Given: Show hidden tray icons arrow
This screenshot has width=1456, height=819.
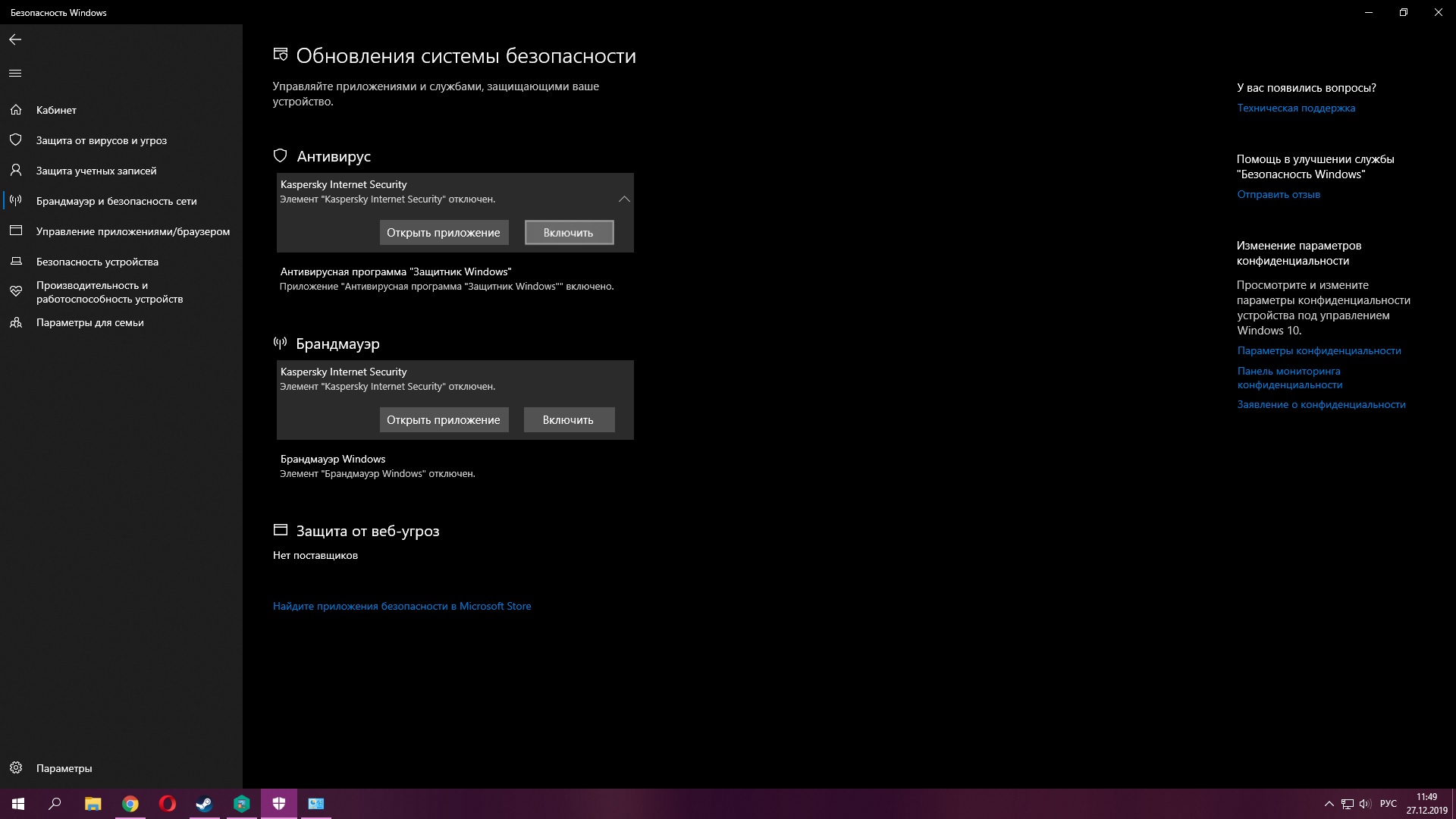Looking at the screenshot, I should pos(1329,804).
